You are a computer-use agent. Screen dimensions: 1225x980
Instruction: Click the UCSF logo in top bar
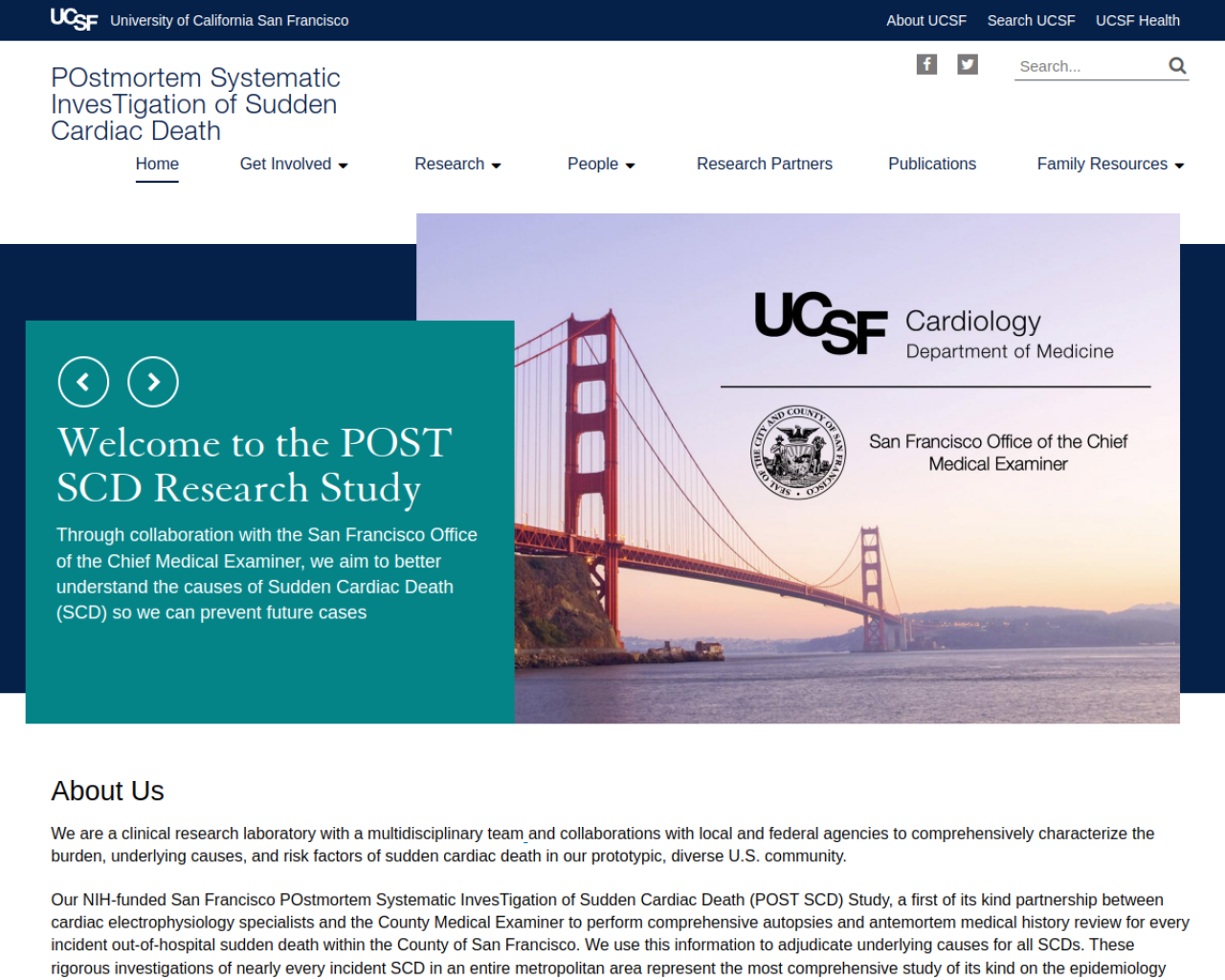point(74,19)
